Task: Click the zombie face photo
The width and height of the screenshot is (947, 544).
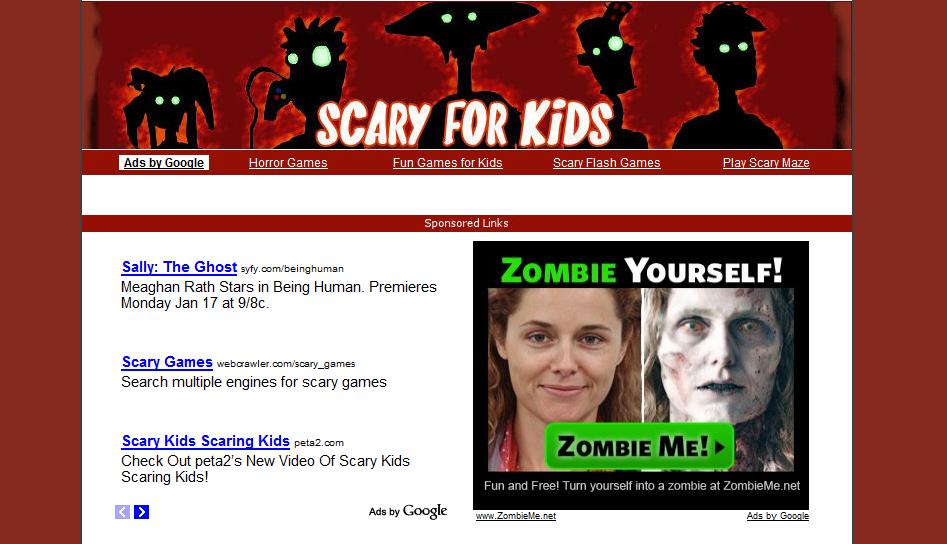Action: coord(719,355)
